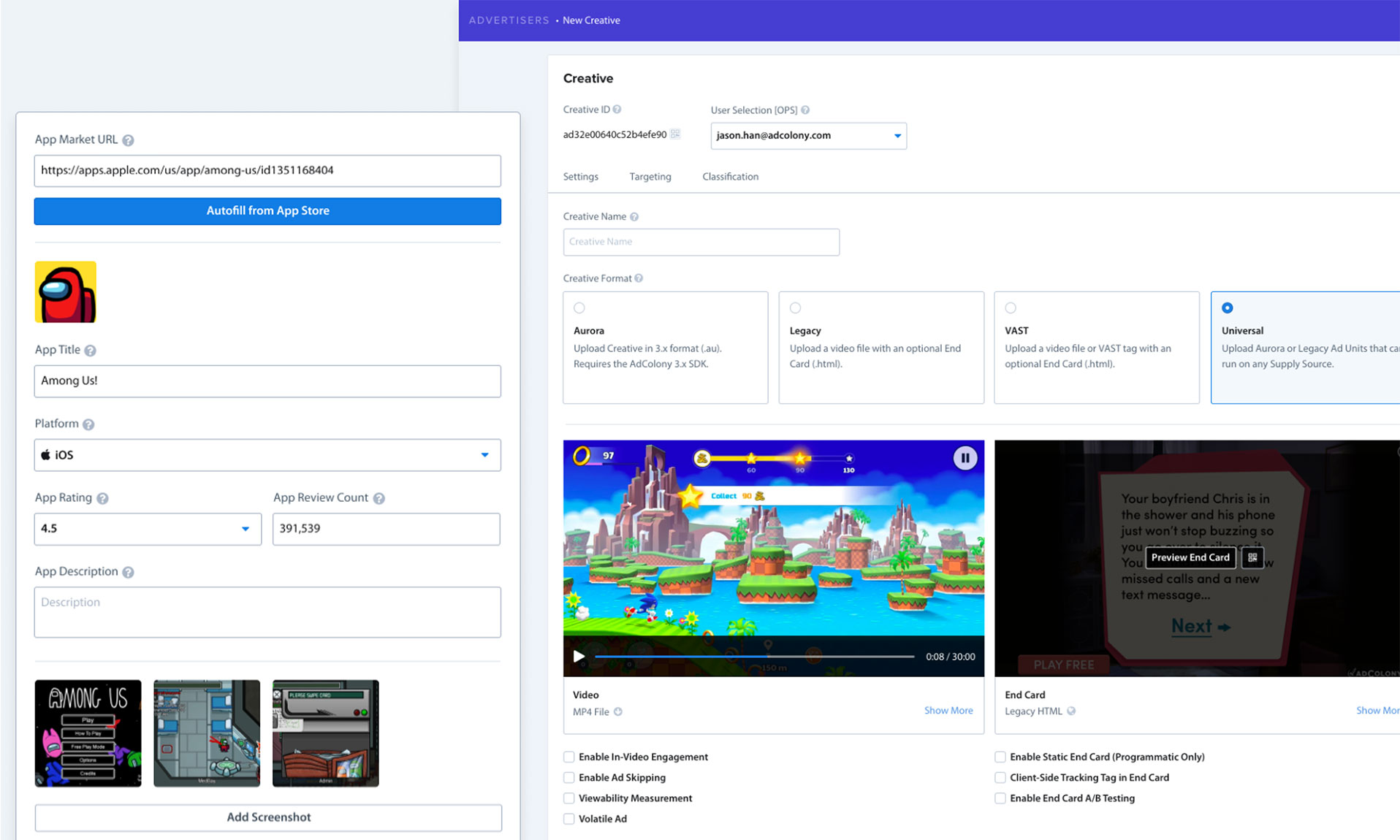
Task: Click help icon beside Creative Format label
Action: coord(639,278)
